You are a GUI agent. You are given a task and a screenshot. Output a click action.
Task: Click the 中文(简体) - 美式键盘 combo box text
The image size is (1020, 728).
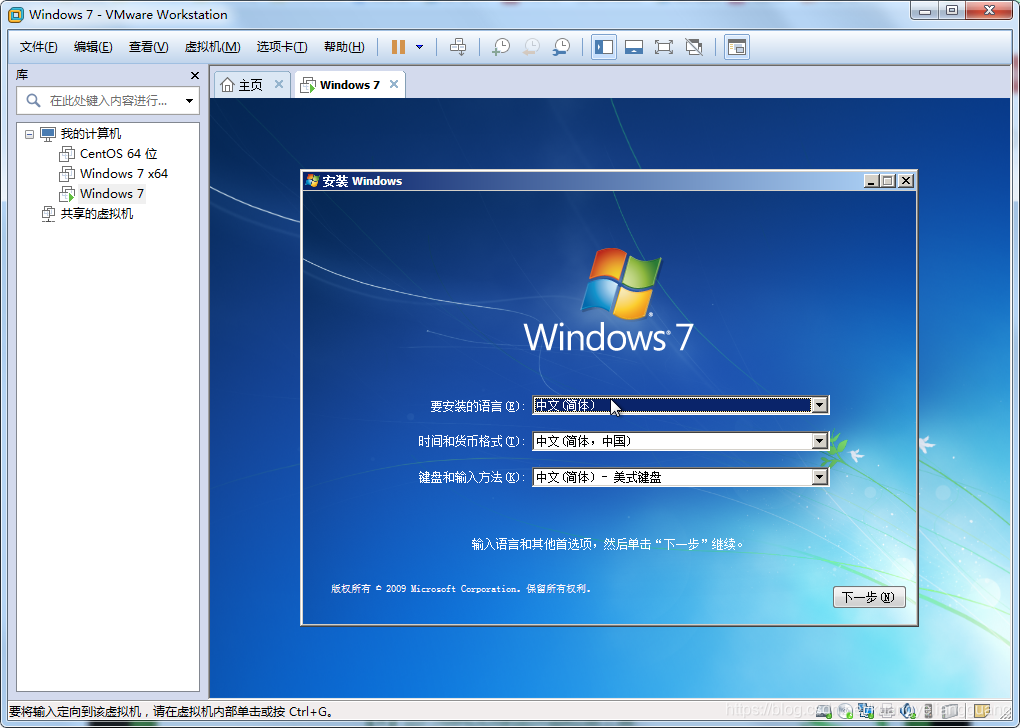598,477
